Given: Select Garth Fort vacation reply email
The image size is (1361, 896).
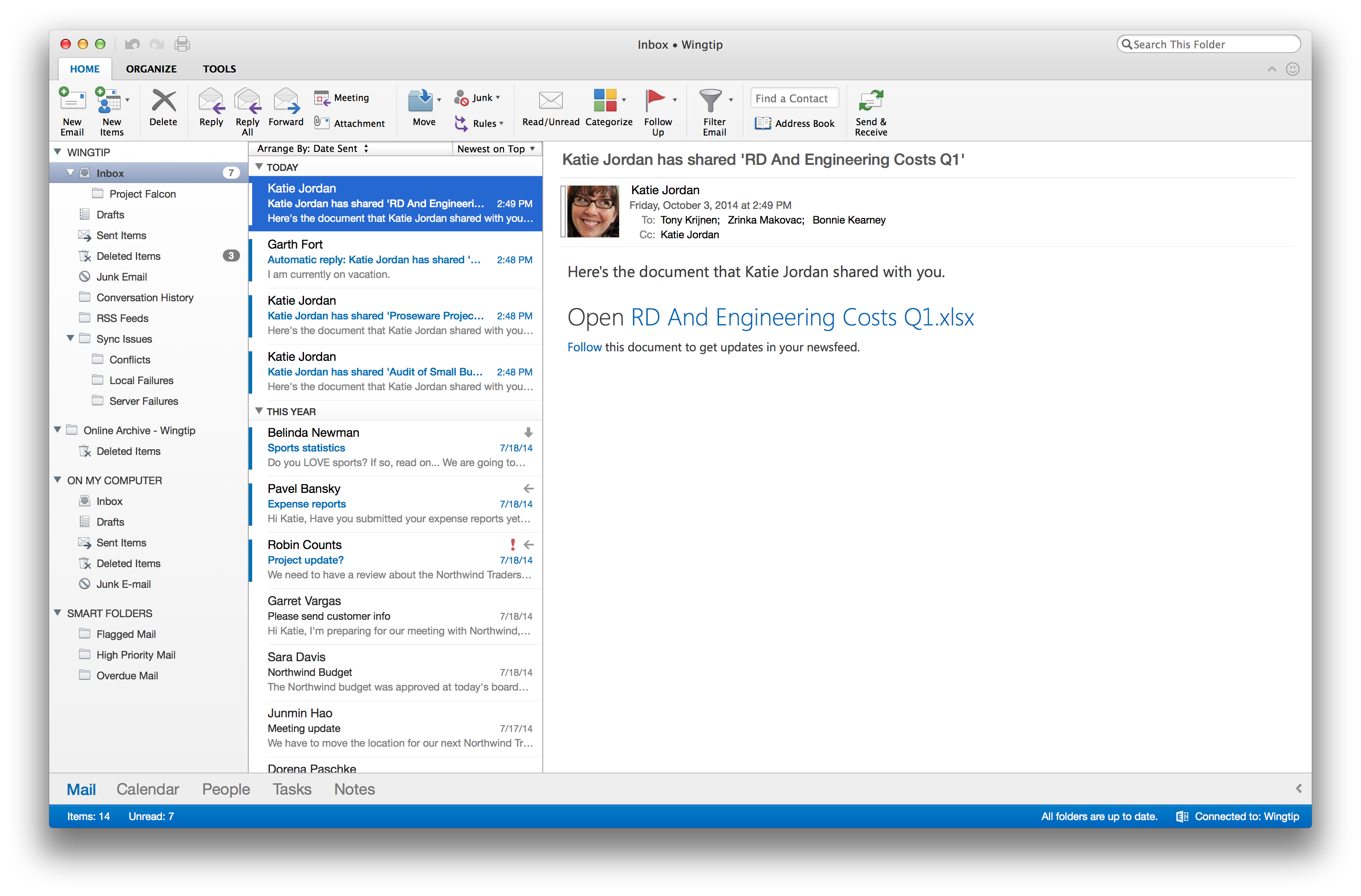Looking at the screenshot, I should pyautogui.click(x=395, y=258).
